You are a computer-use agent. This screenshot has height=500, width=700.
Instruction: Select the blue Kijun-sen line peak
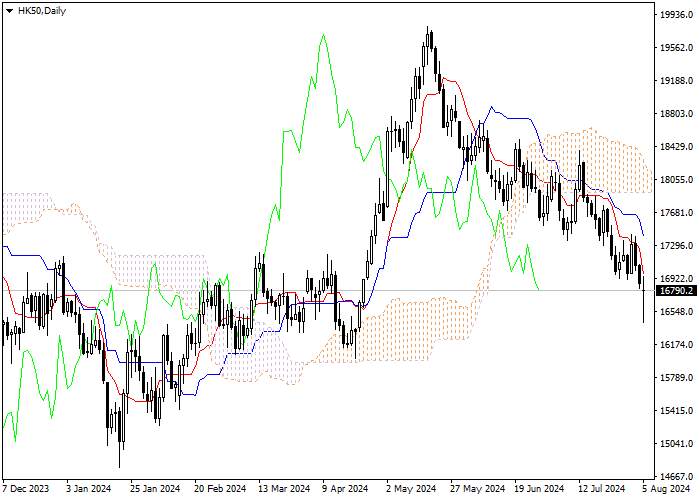[492, 107]
